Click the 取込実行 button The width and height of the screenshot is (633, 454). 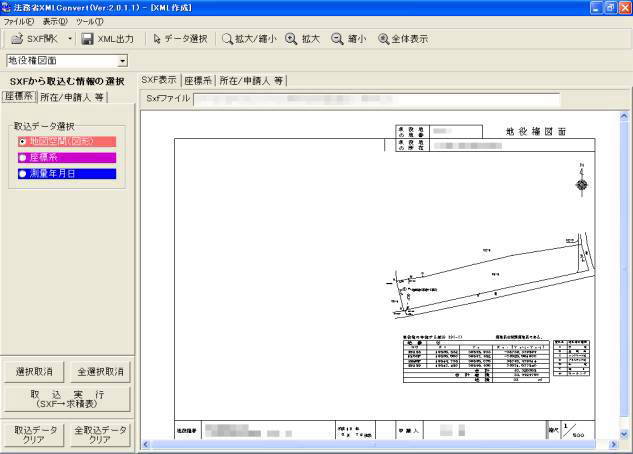[x=66, y=399]
